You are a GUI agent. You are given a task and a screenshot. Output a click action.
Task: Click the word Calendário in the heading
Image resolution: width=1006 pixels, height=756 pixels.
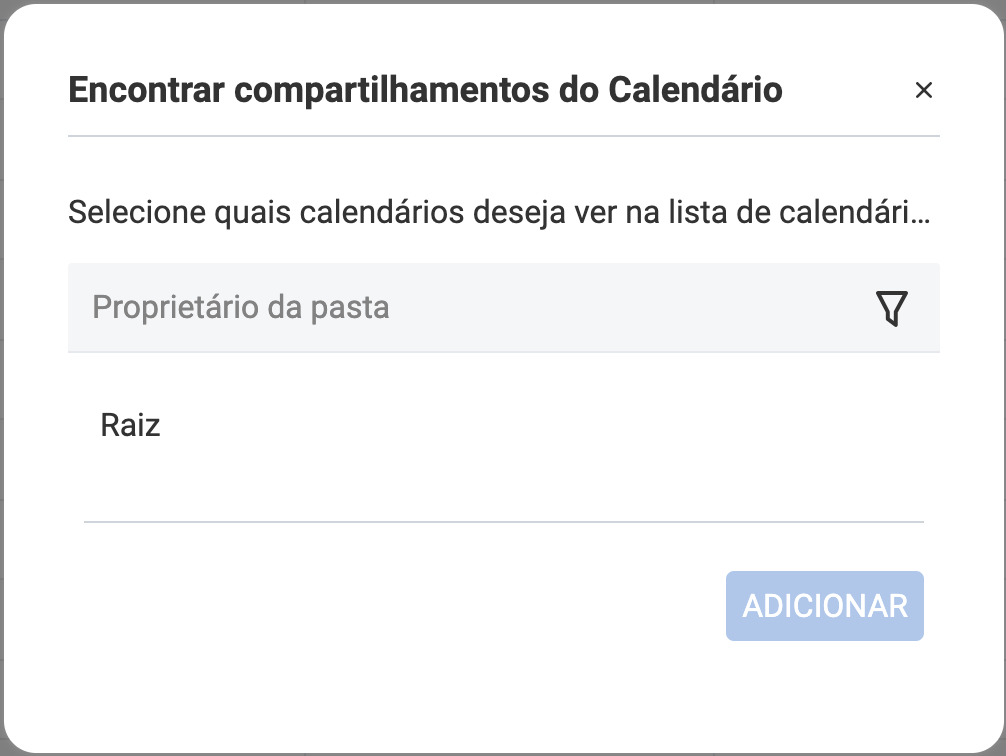[695, 91]
